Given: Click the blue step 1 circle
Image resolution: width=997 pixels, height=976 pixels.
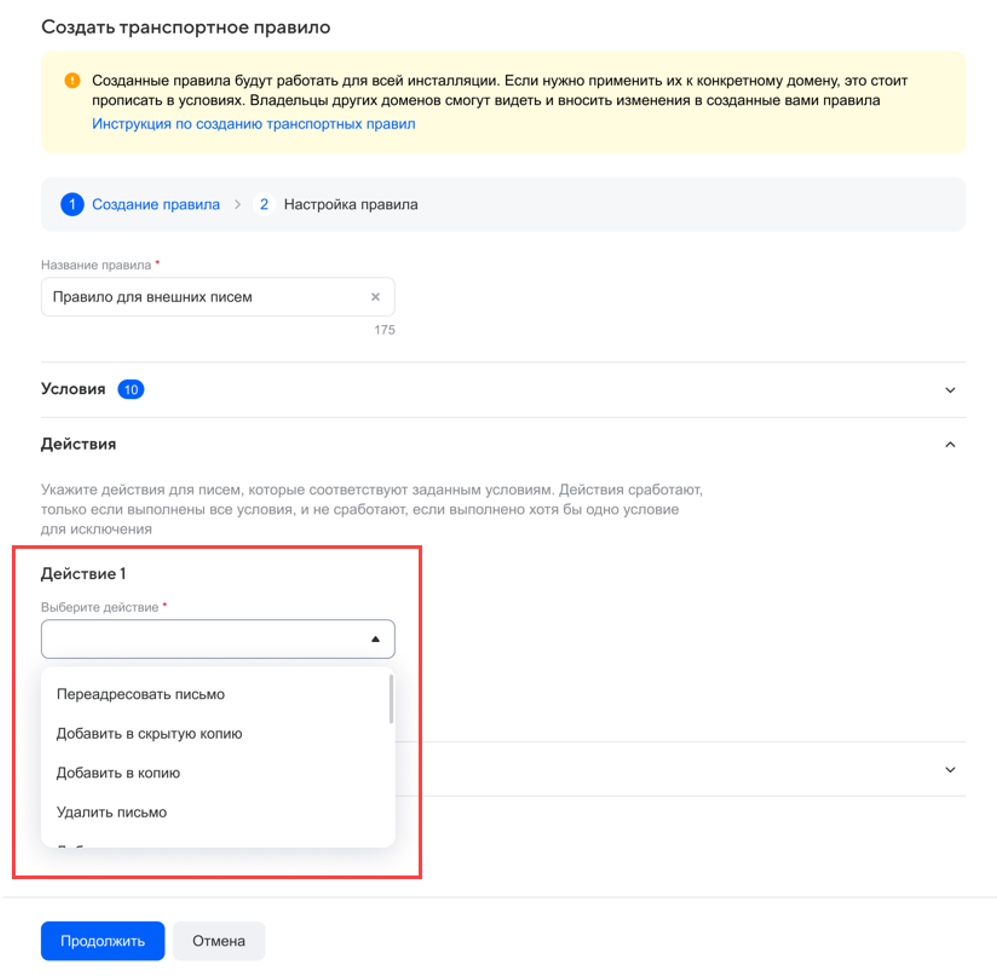Looking at the screenshot, I should (71, 205).
